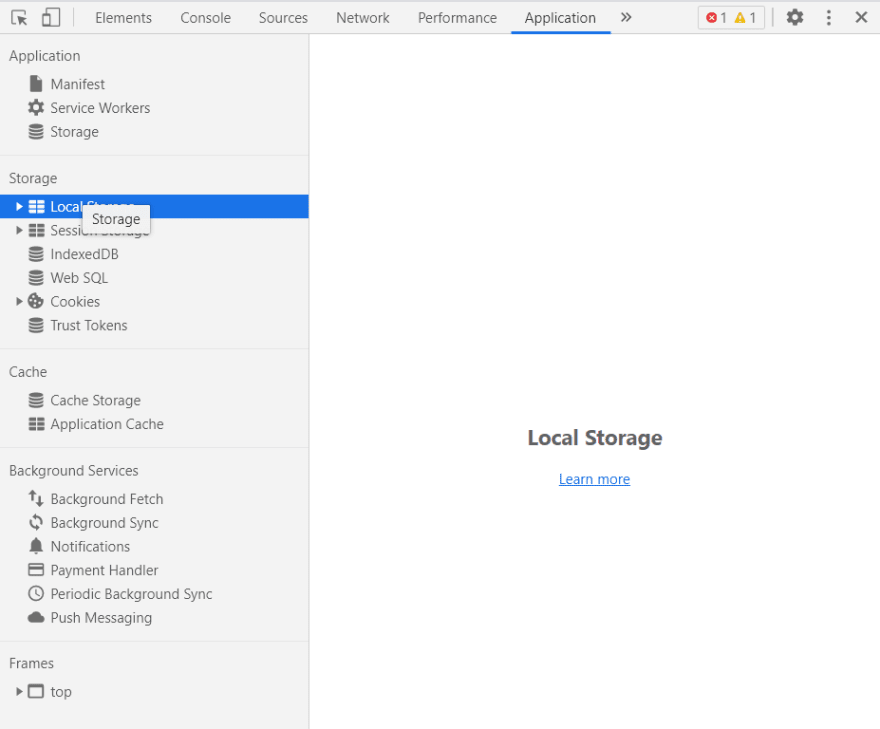
Task: Select the Payment Handler service
Action: coord(104,570)
